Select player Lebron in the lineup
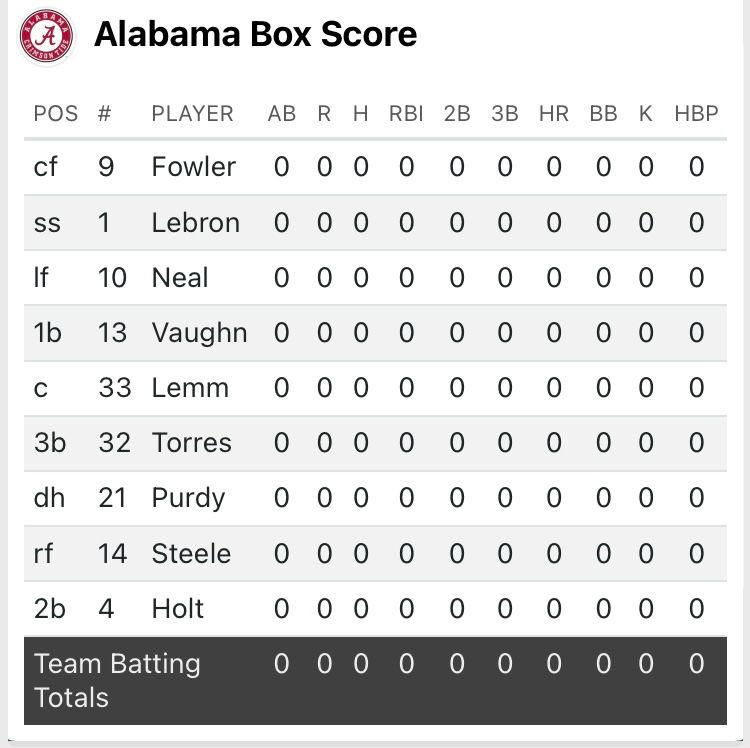The width and height of the screenshot is (750, 748). click(x=195, y=222)
